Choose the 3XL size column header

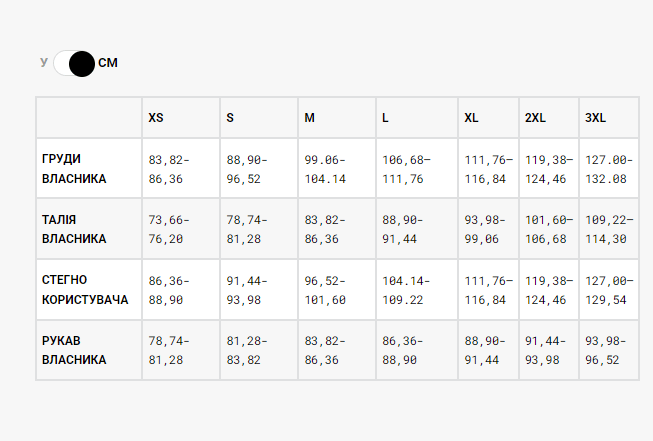(x=596, y=118)
